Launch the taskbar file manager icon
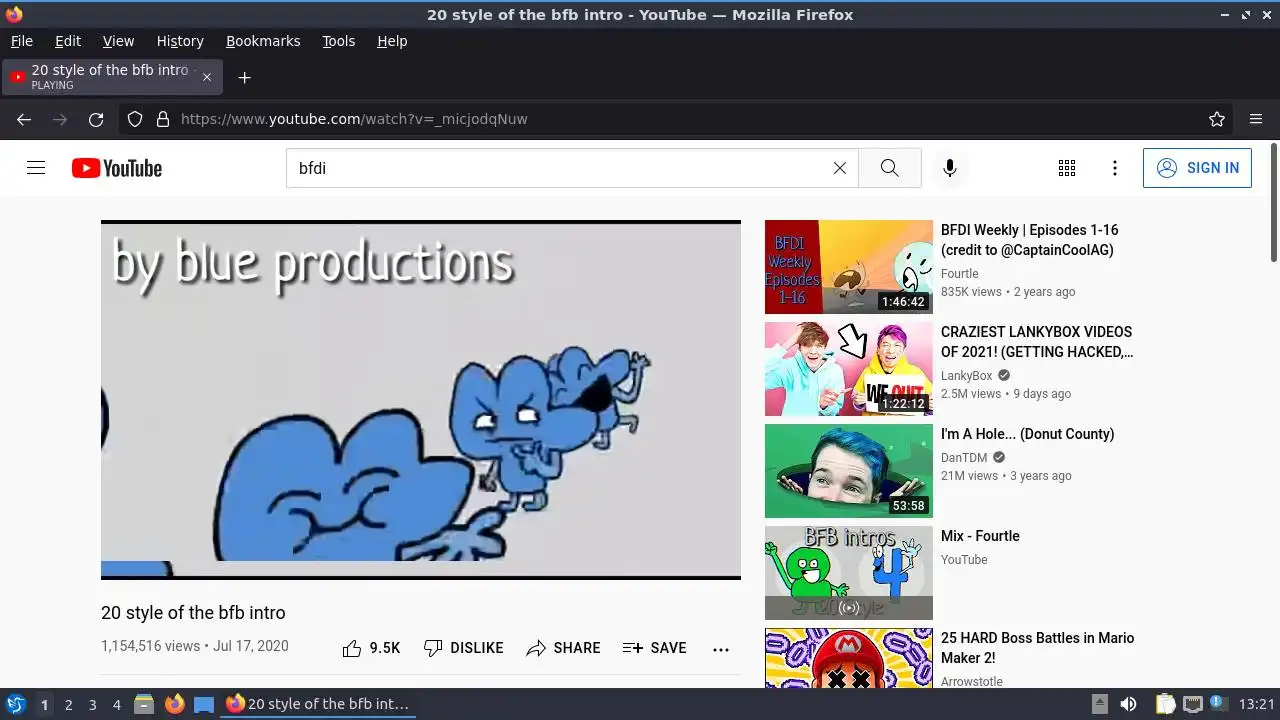Image resolution: width=1280 pixels, height=720 pixels. click(144, 704)
